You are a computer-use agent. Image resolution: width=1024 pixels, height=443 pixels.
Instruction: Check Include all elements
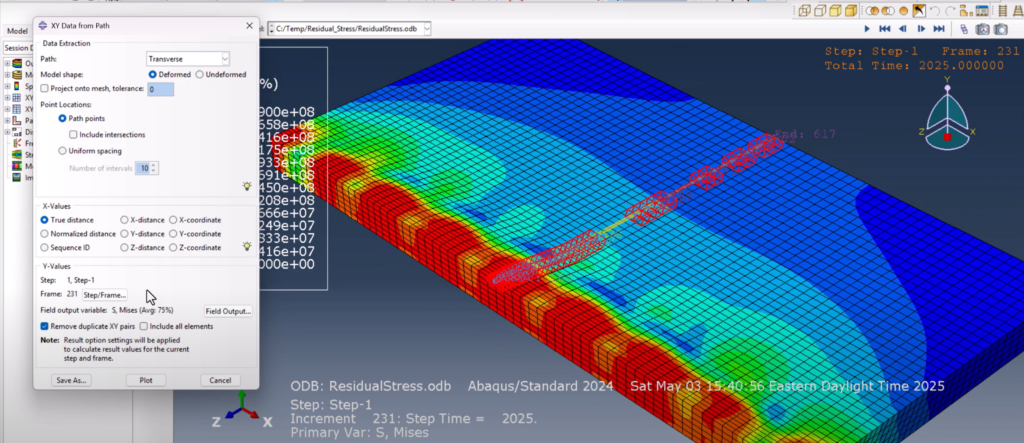click(x=144, y=326)
